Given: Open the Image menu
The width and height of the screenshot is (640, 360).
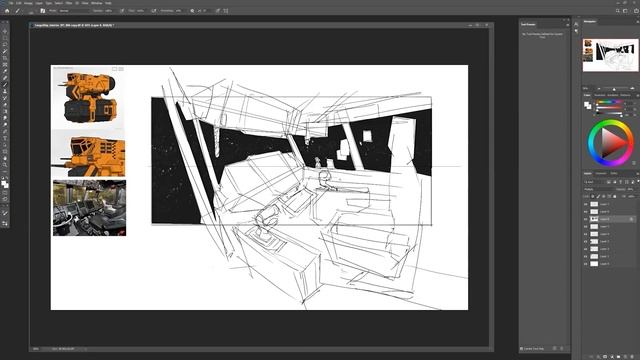Looking at the screenshot, I should (x=28, y=3).
